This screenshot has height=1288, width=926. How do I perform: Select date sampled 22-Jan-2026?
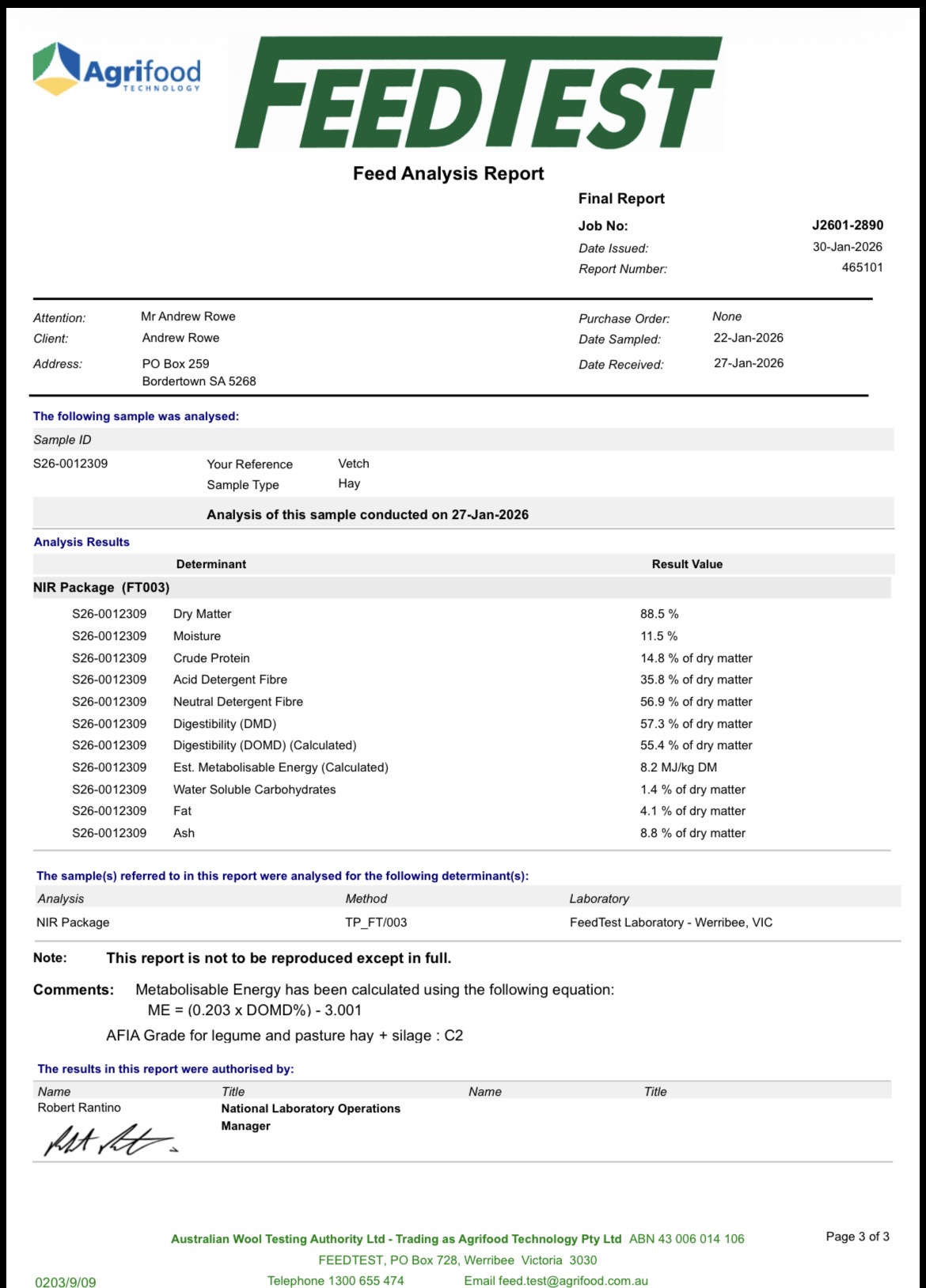point(749,338)
